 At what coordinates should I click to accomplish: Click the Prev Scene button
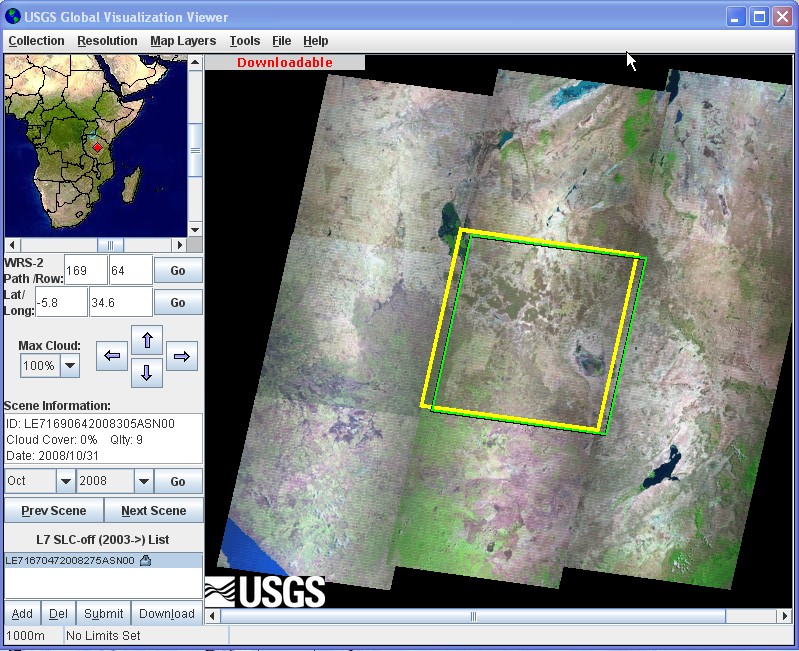(x=54, y=510)
